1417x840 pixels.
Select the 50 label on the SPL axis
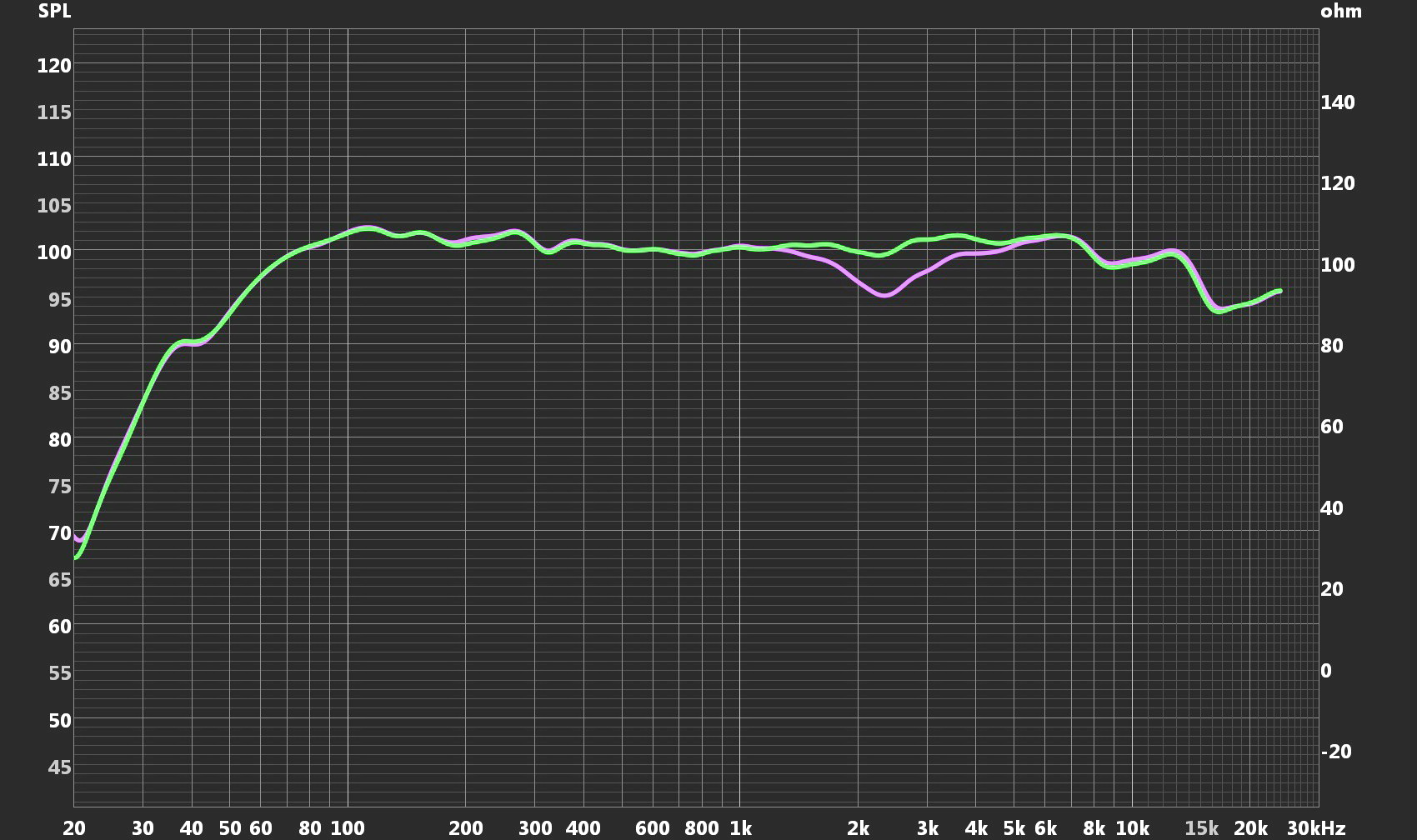[x=60, y=720]
